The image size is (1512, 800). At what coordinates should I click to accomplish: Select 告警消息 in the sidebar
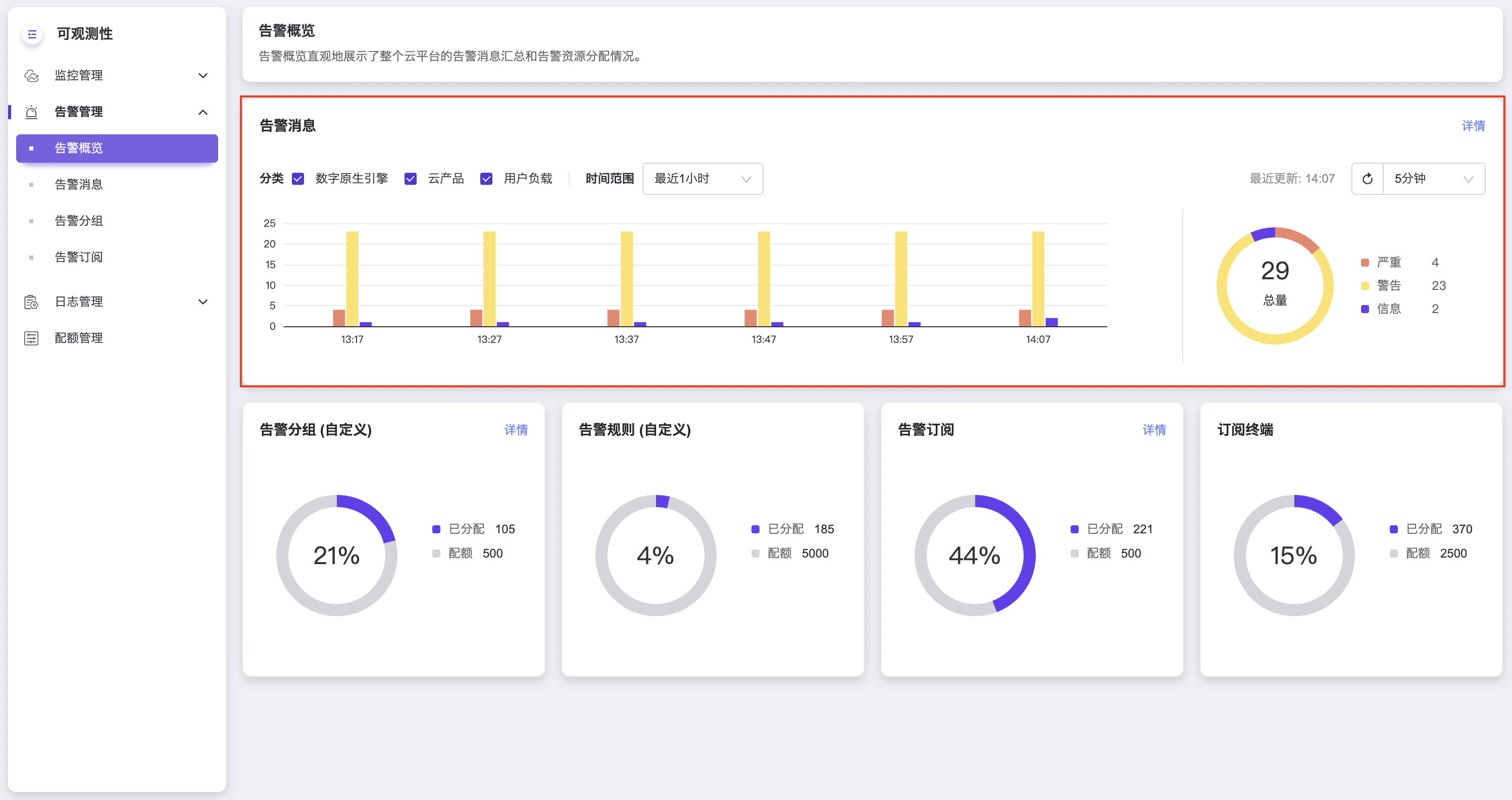(79, 185)
